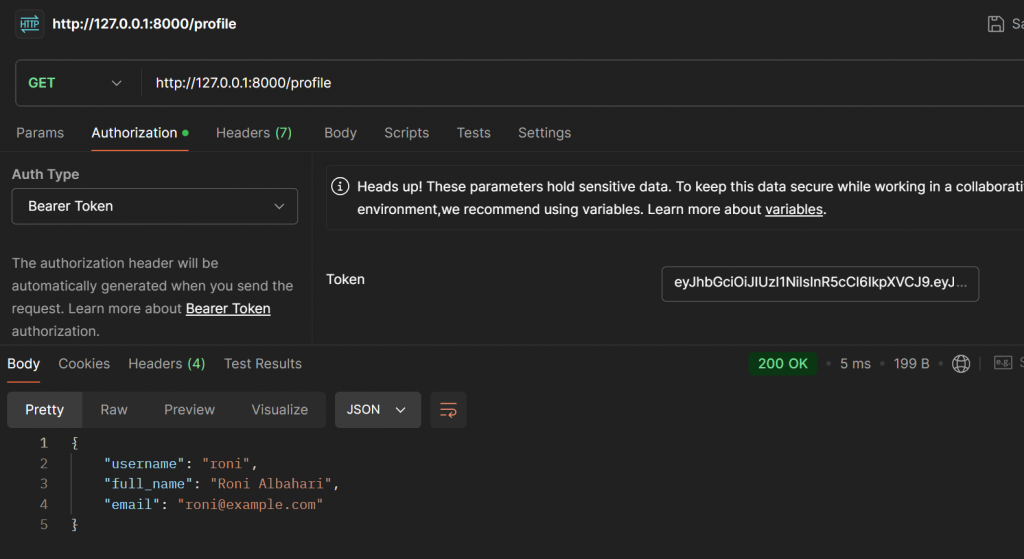Select the Visualize response view
Screen dimensions: 1024x559
pyautogui.click(x=280, y=410)
